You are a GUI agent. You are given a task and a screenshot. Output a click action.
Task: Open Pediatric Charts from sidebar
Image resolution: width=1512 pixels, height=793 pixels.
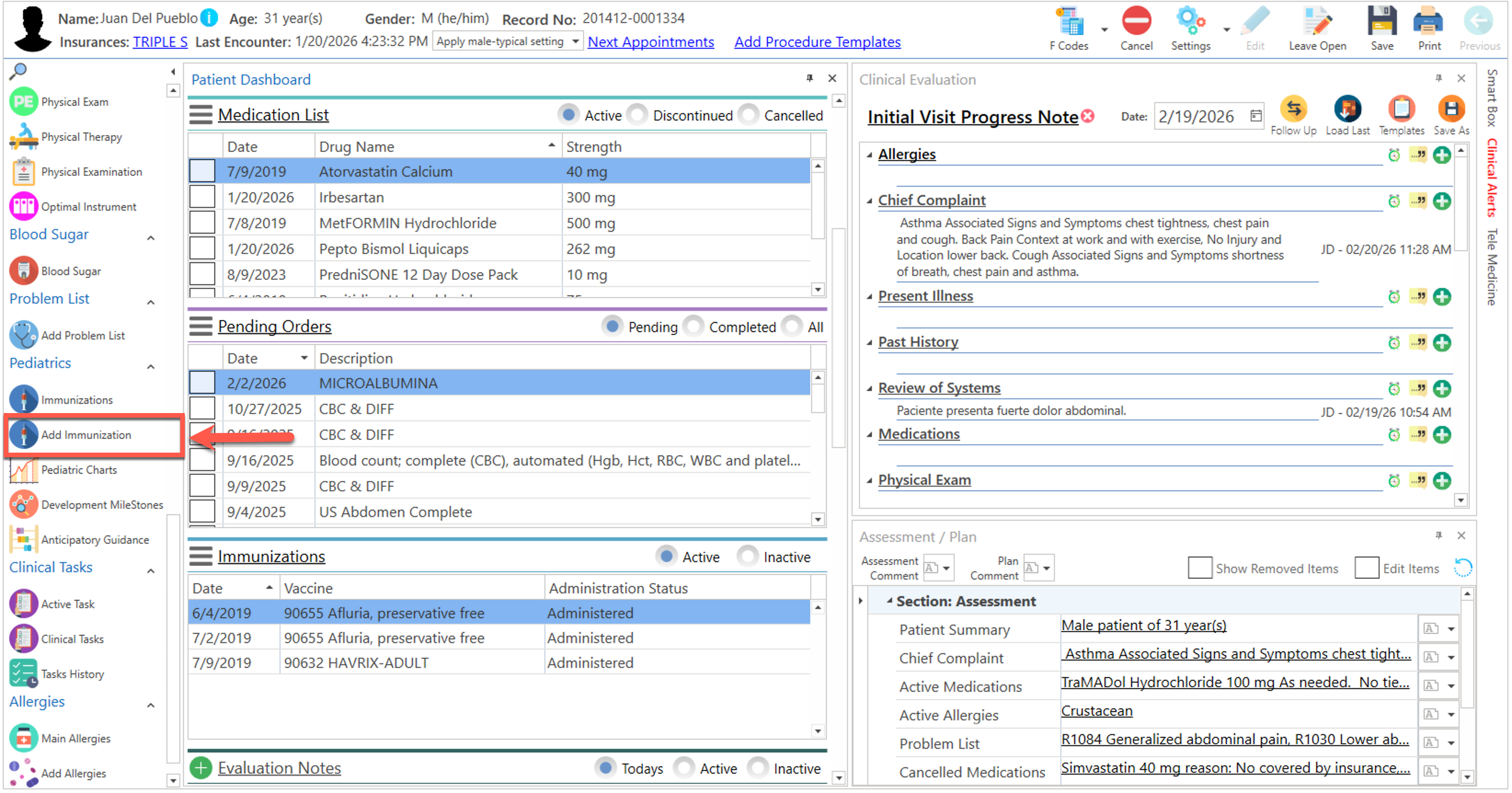coord(79,470)
